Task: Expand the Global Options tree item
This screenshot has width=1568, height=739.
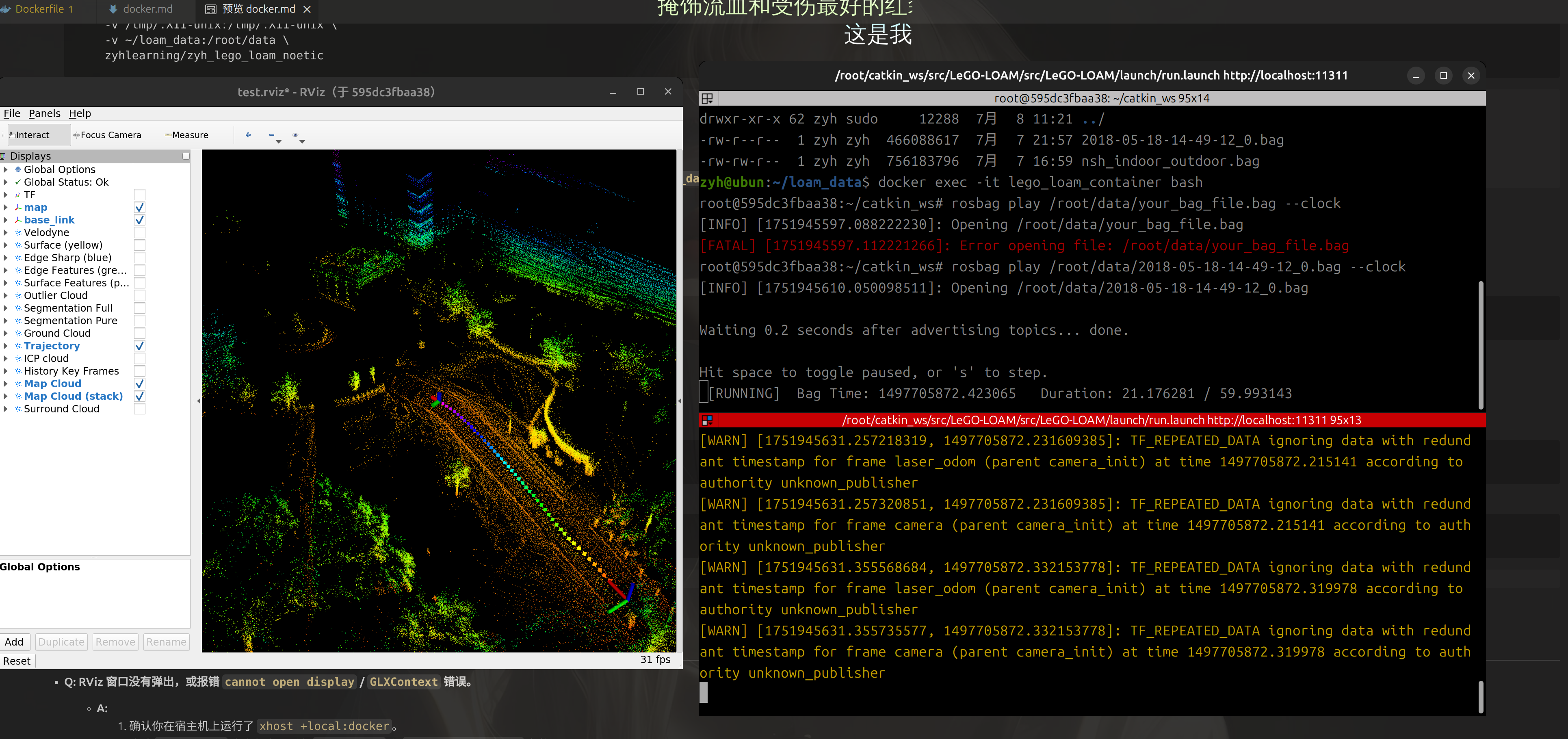Action: coord(5,169)
